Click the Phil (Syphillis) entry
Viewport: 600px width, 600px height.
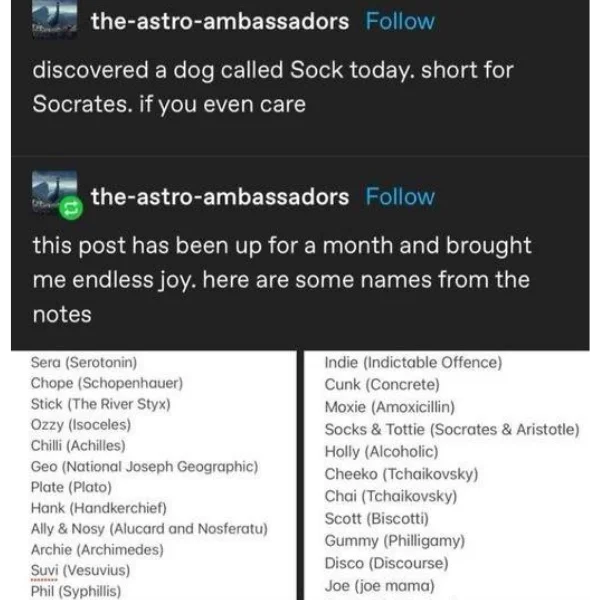tap(76, 591)
